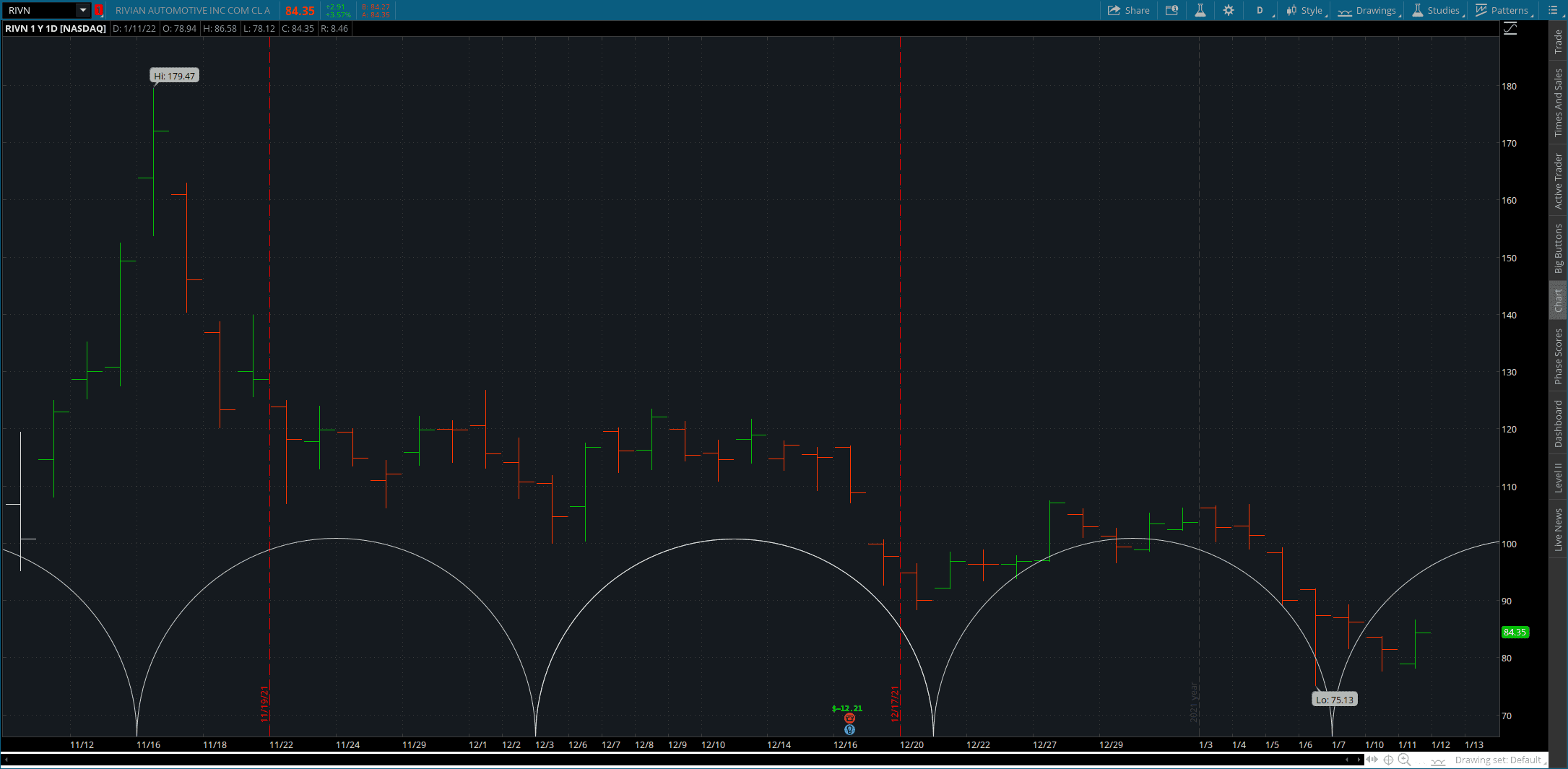Click the drawing tool icon at bottom

tap(1438, 761)
